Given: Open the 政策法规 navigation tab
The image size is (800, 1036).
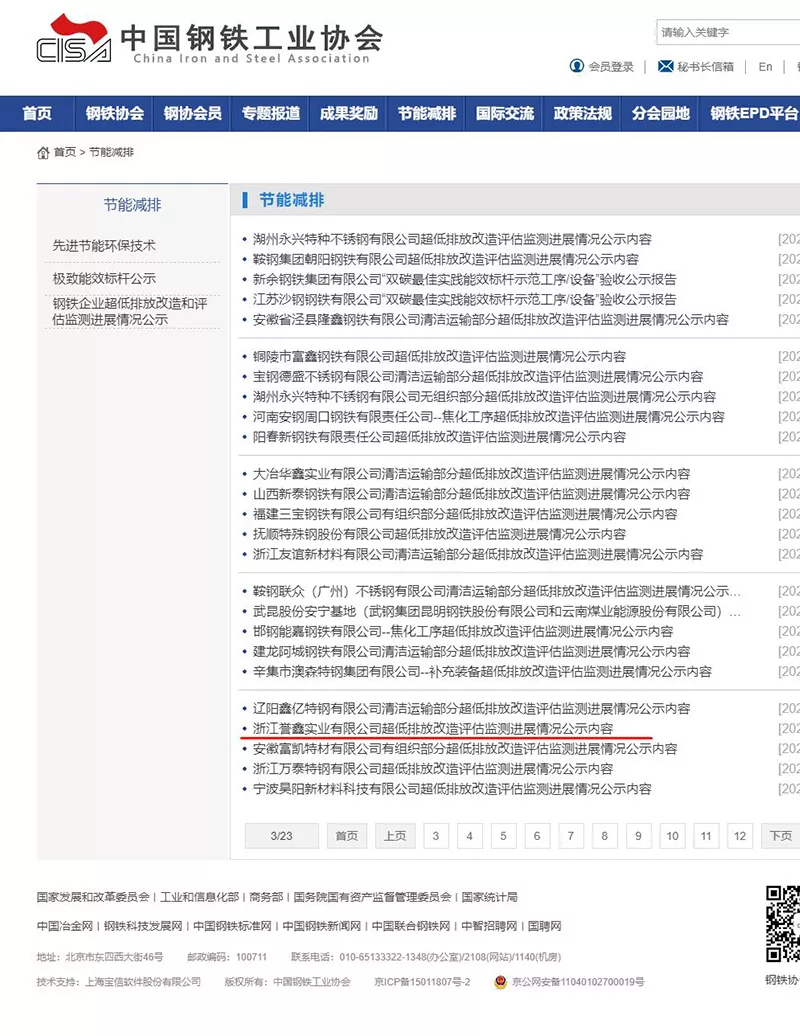Looking at the screenshot, I should 582,114.
